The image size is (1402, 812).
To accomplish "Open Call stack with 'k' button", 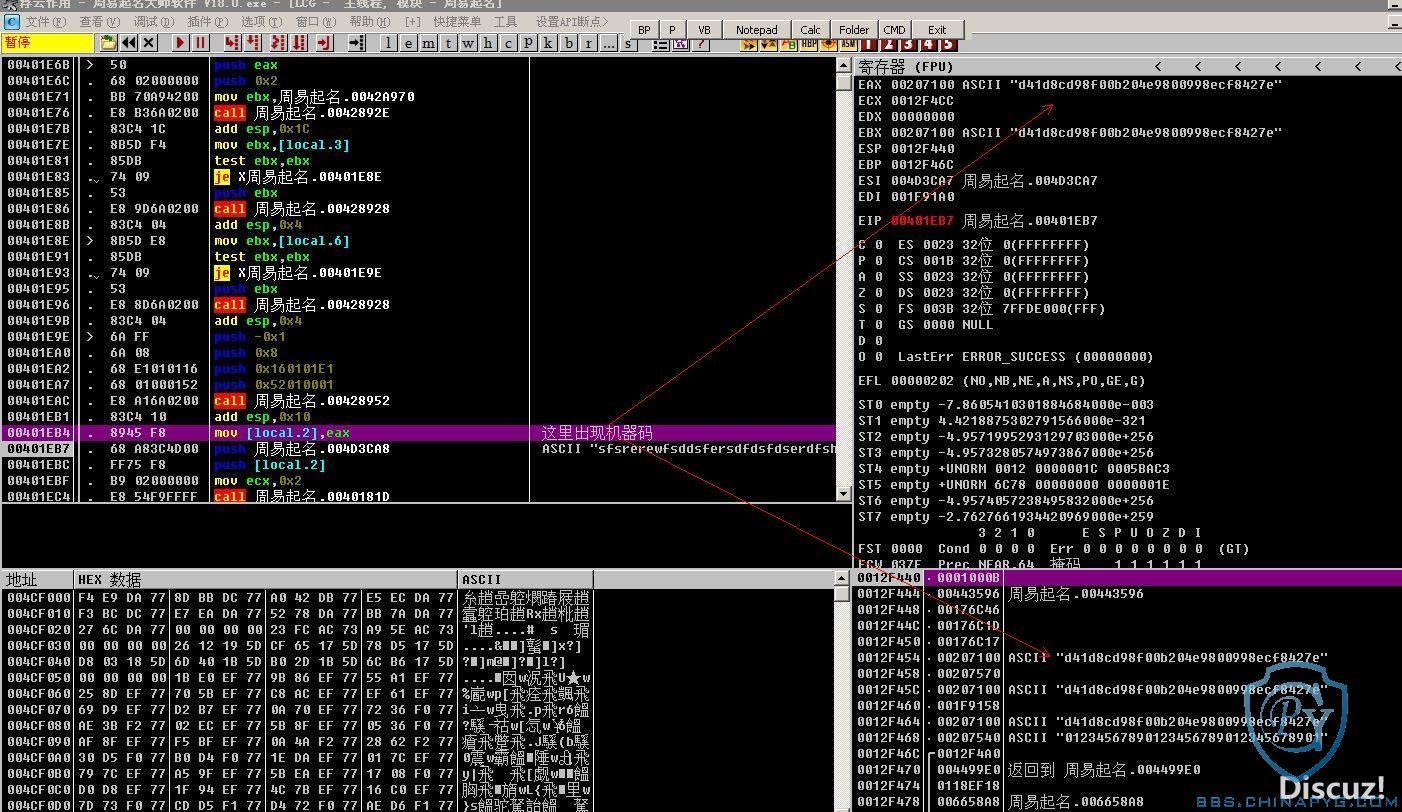I will [548, 43].
